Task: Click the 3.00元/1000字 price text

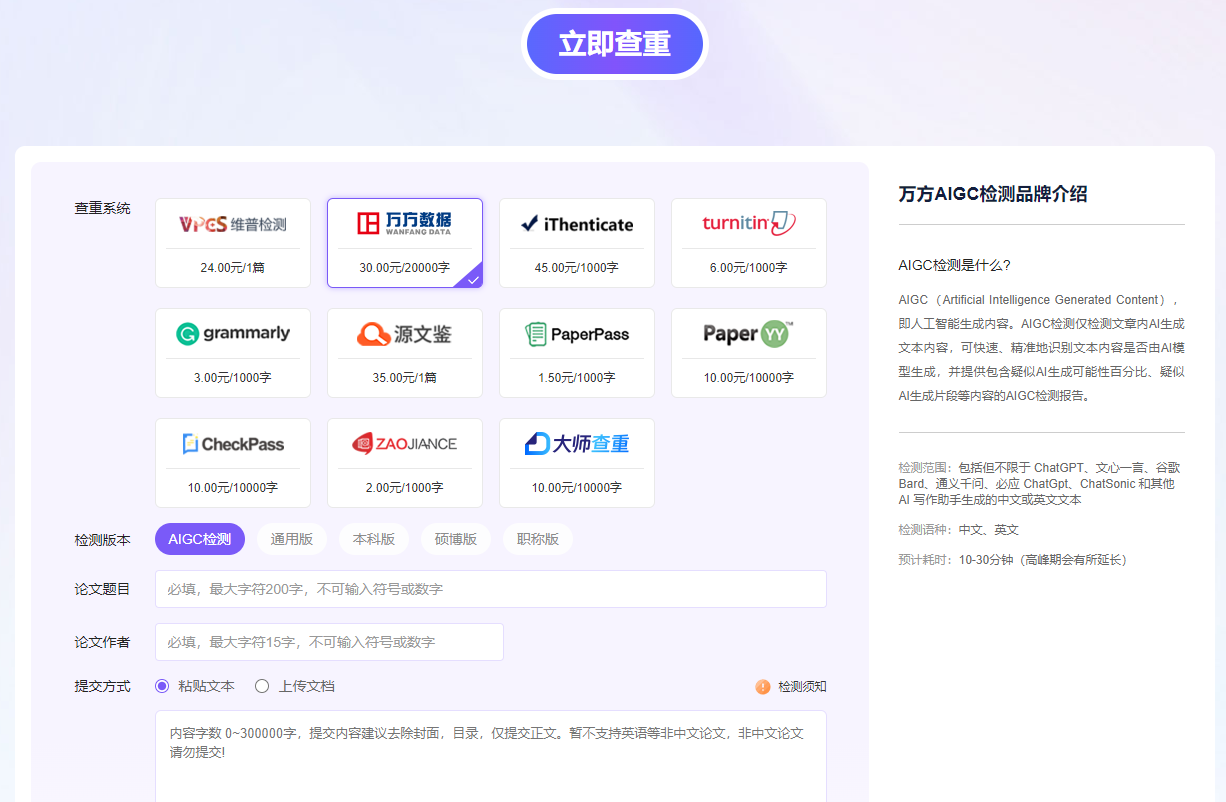Action: click(x=233, y=378)
